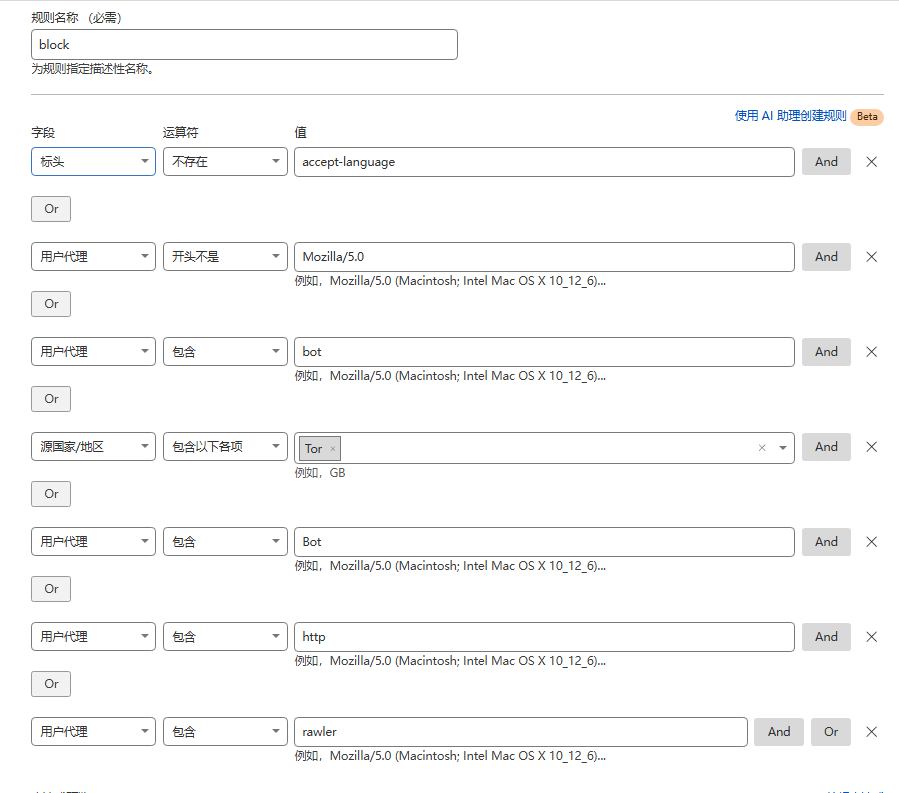Open the 源国家/地区 field dropdown
899x793 pixels.
pos(93,447)
